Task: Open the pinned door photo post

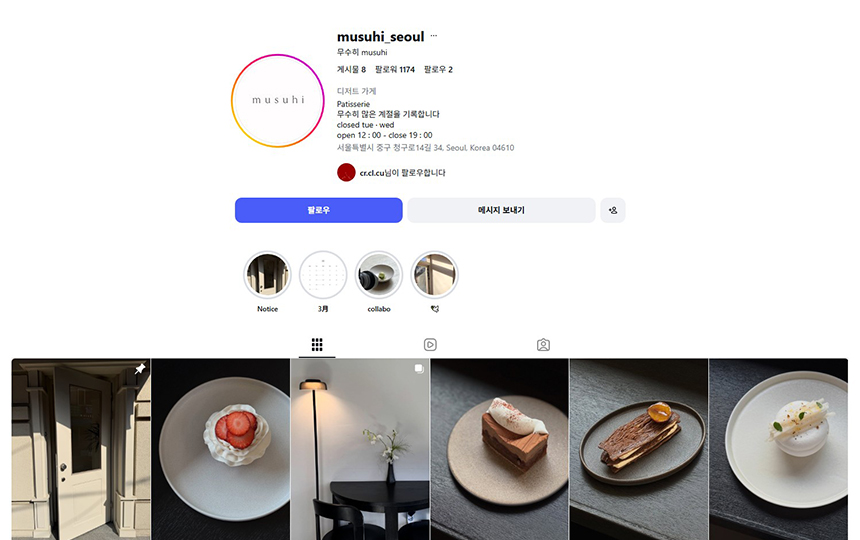Action: (81, 449)
